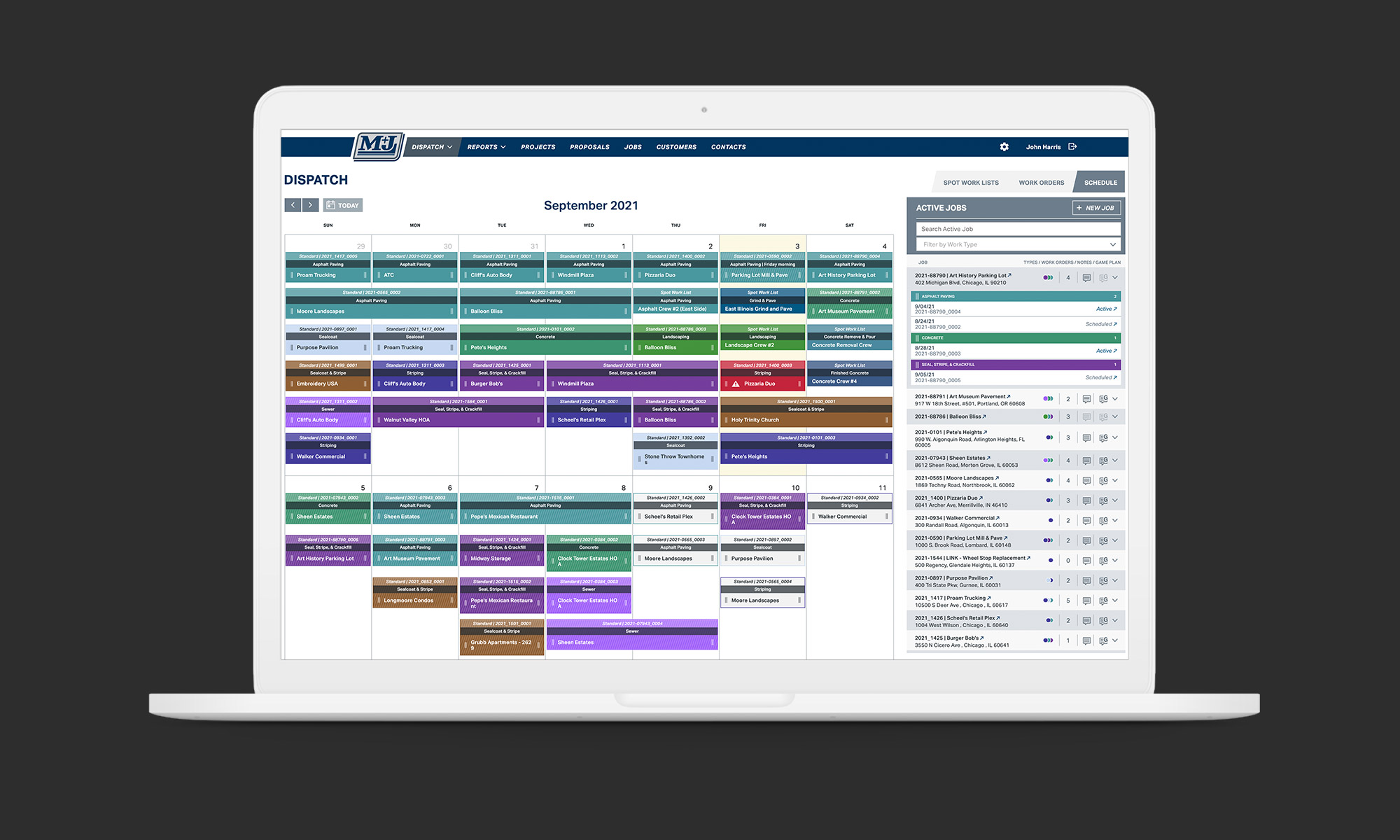Open game plan icon for Art Museum Pavement

(x=1103, y=399)
